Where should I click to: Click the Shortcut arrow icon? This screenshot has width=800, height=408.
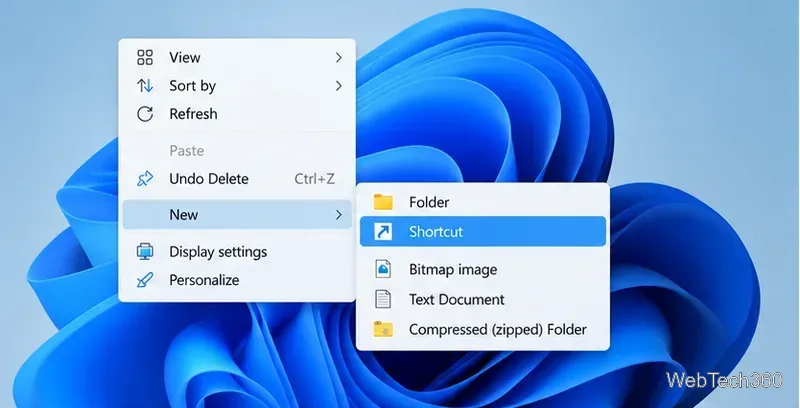pos(383,232)
